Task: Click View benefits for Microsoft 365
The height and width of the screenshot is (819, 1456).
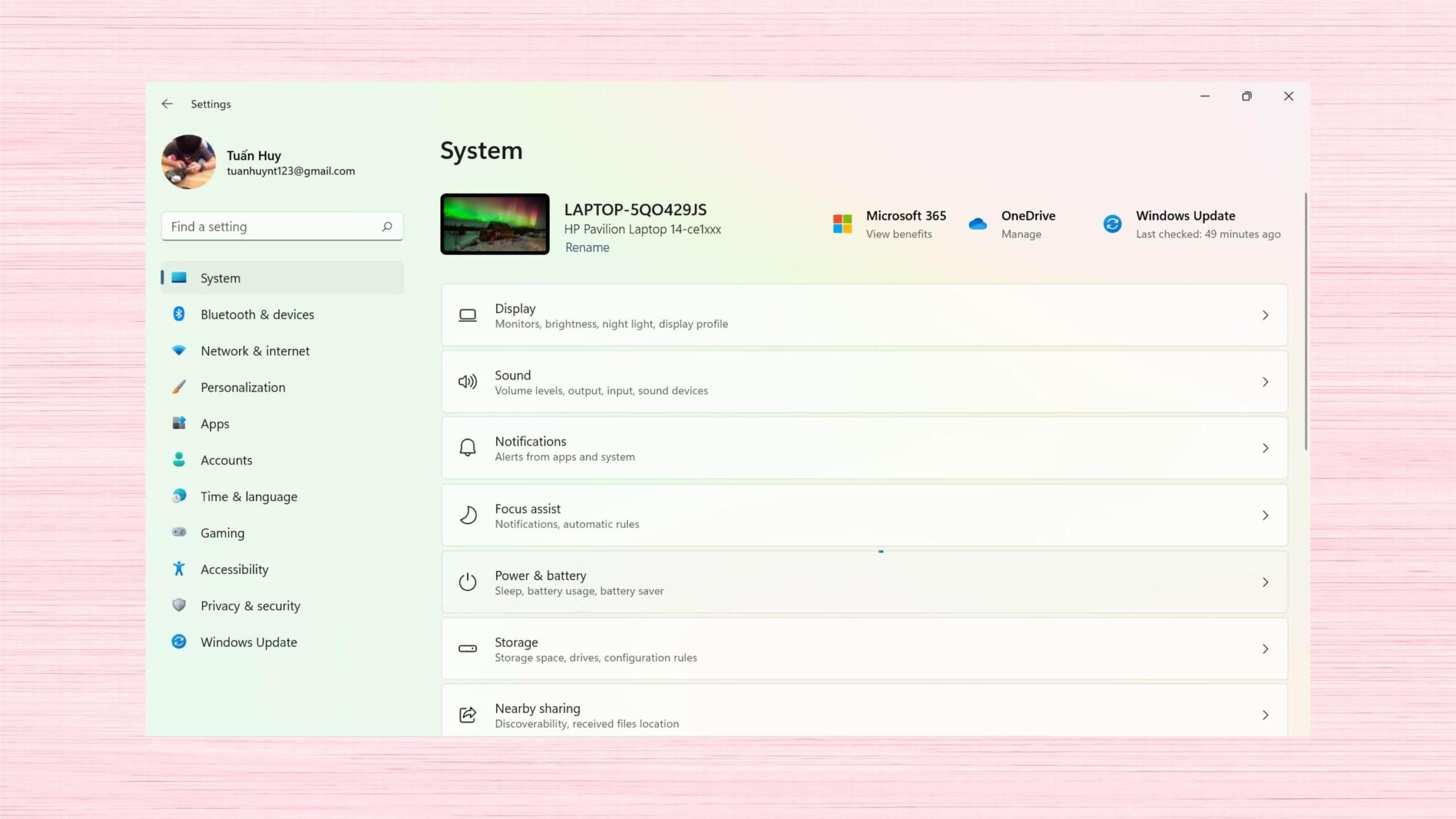Action: point(898,233)
